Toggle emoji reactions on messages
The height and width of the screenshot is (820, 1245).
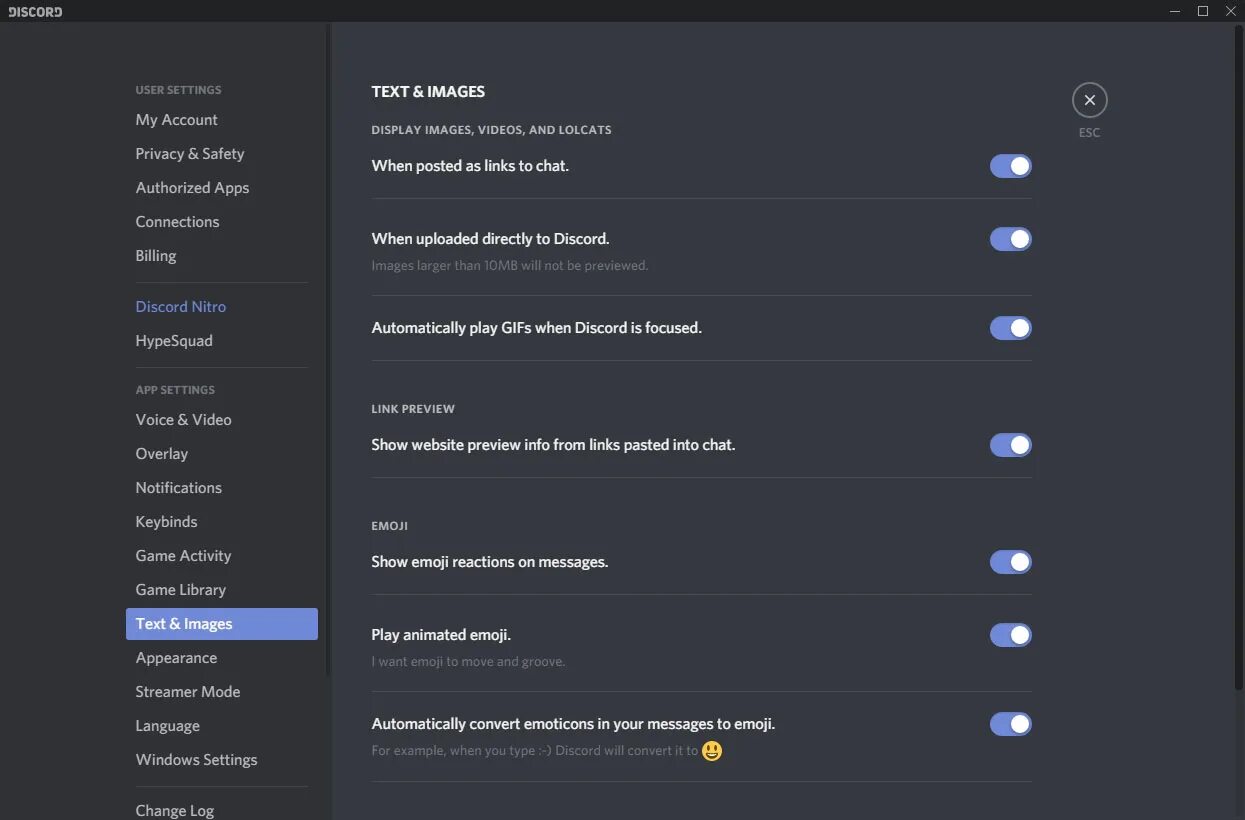1010,562
